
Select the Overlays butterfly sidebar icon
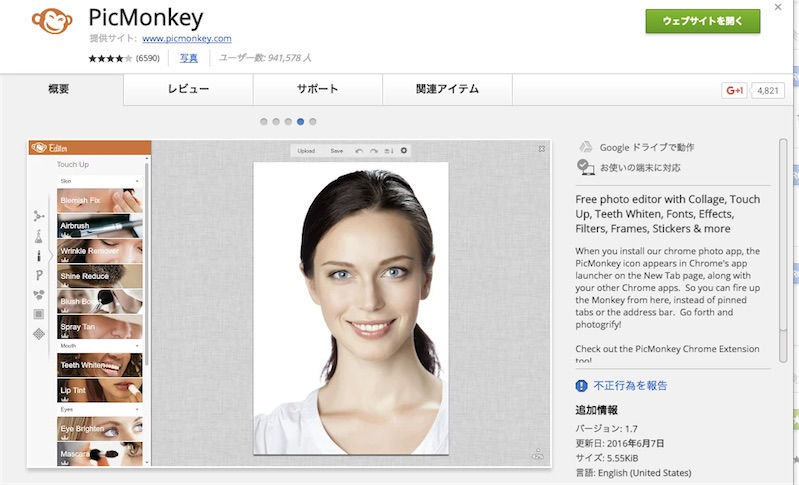pos(39,294)
